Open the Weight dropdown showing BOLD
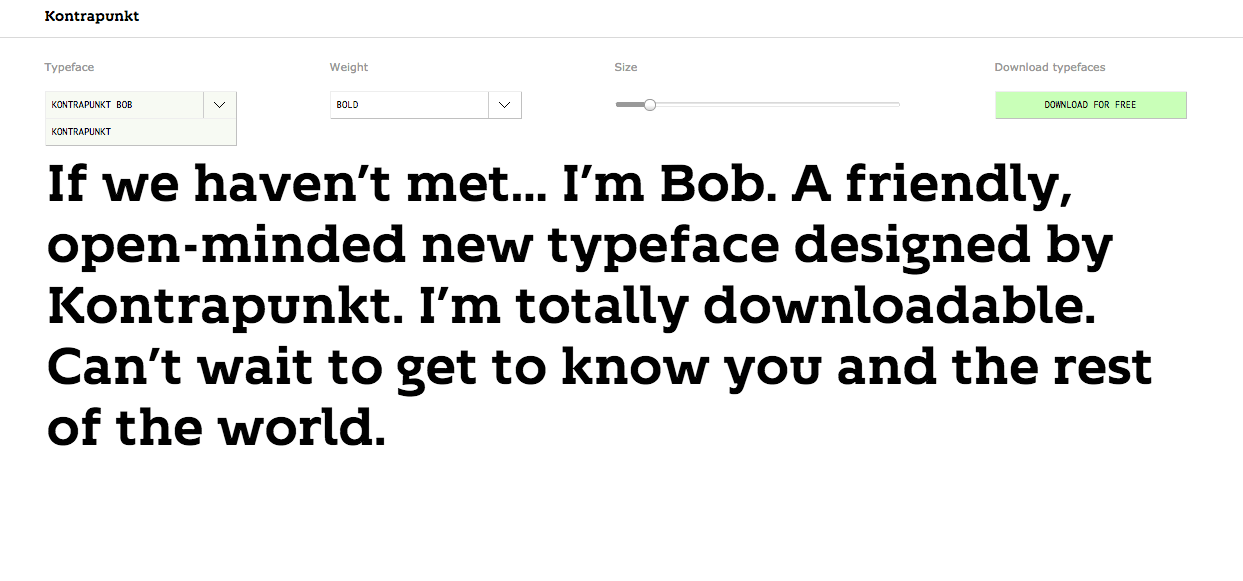Image resolution: width=1243 pixels, height=581 pixels. click(x=426, y=105)
